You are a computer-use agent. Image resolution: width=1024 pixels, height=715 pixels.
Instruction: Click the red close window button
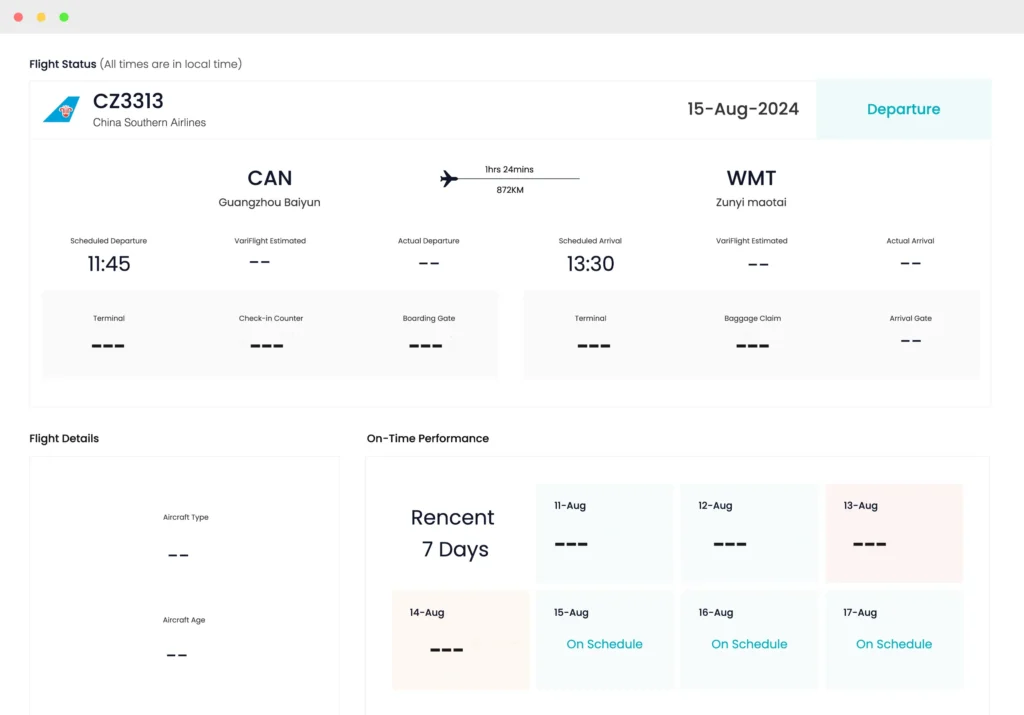click(x=18, y=17)
